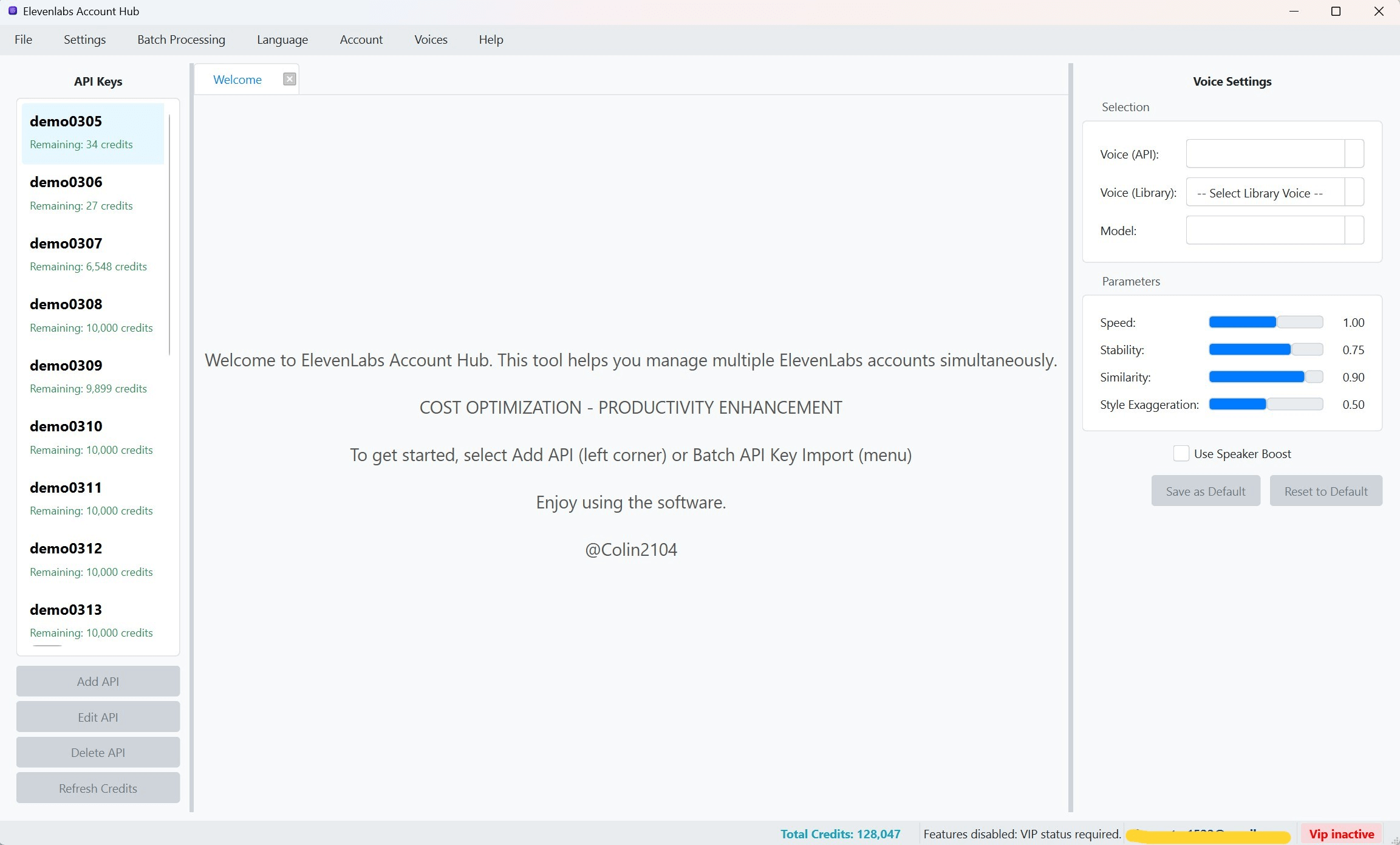Open the Settings menu

(x=84, y=39)
